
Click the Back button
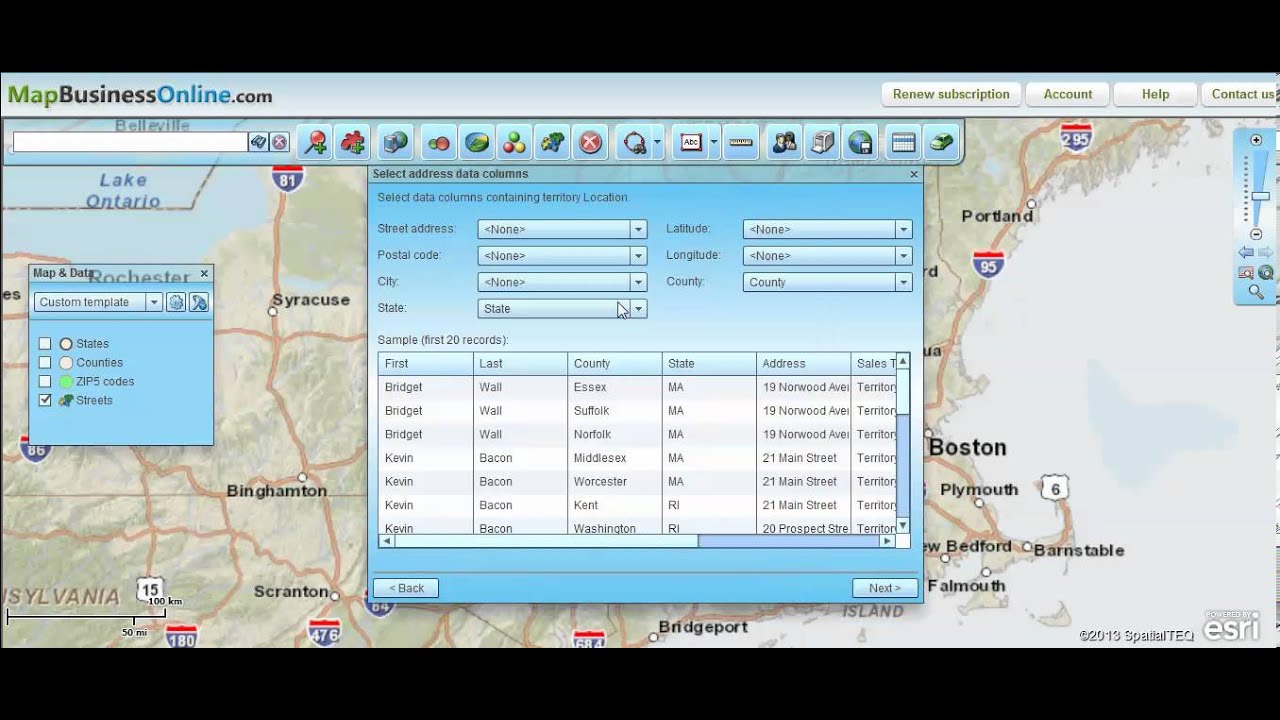coord(406,588)
